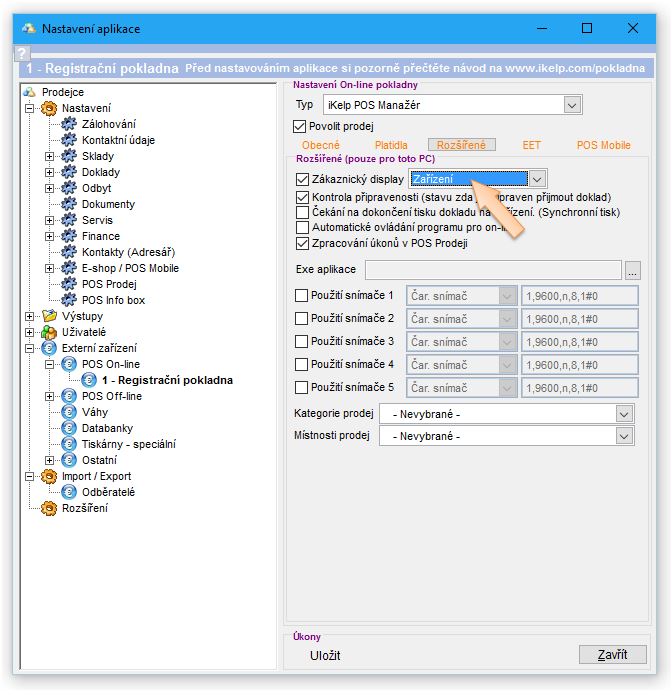
Task: Click the gear icon next to Zálohování
Action: tap(69, 124)
